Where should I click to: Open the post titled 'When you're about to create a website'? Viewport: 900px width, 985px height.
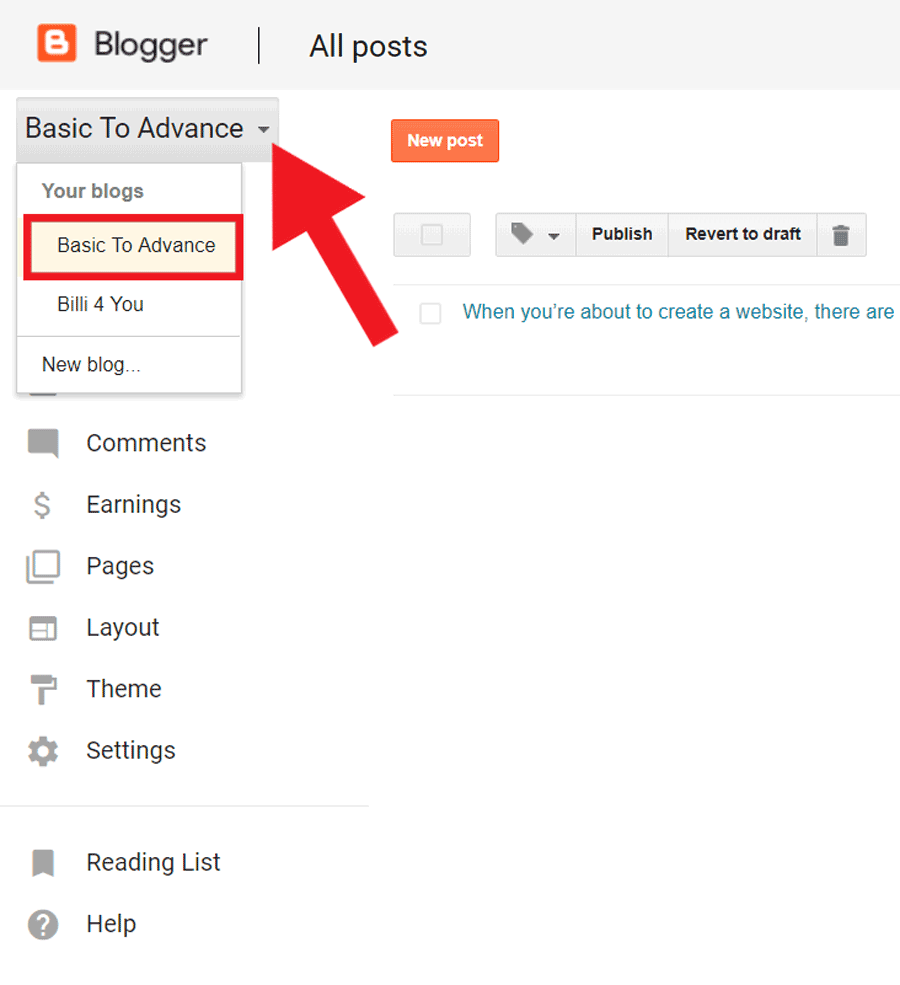coord(678,312)
